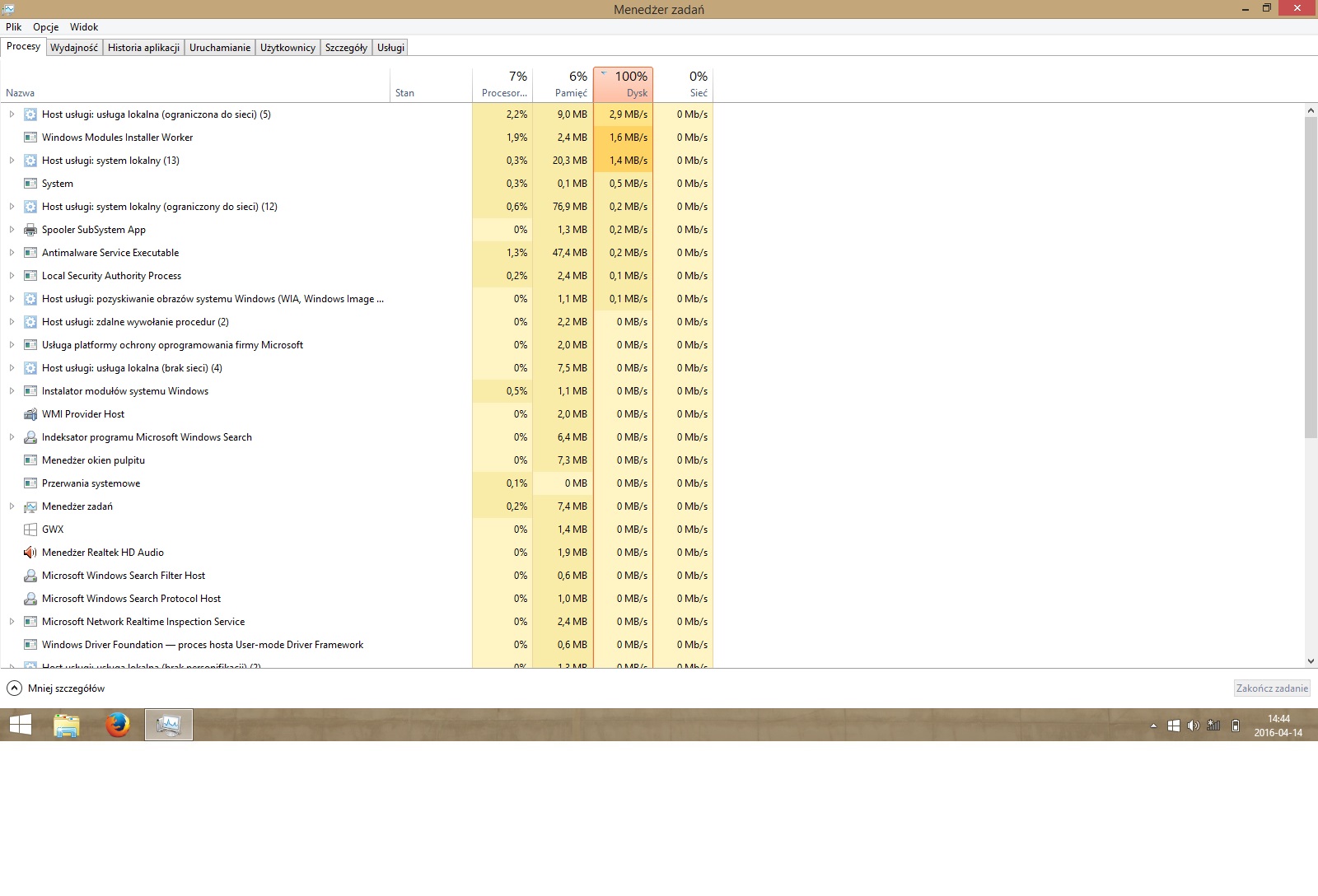1318x896 pixels.
Task: Expand the Local Security Authority Process row
Action: tap(12, 276)
